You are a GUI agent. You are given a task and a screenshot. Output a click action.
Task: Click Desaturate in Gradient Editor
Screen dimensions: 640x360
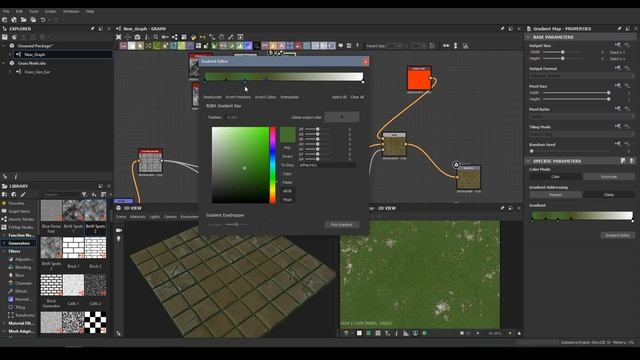[x=212, y=97]
